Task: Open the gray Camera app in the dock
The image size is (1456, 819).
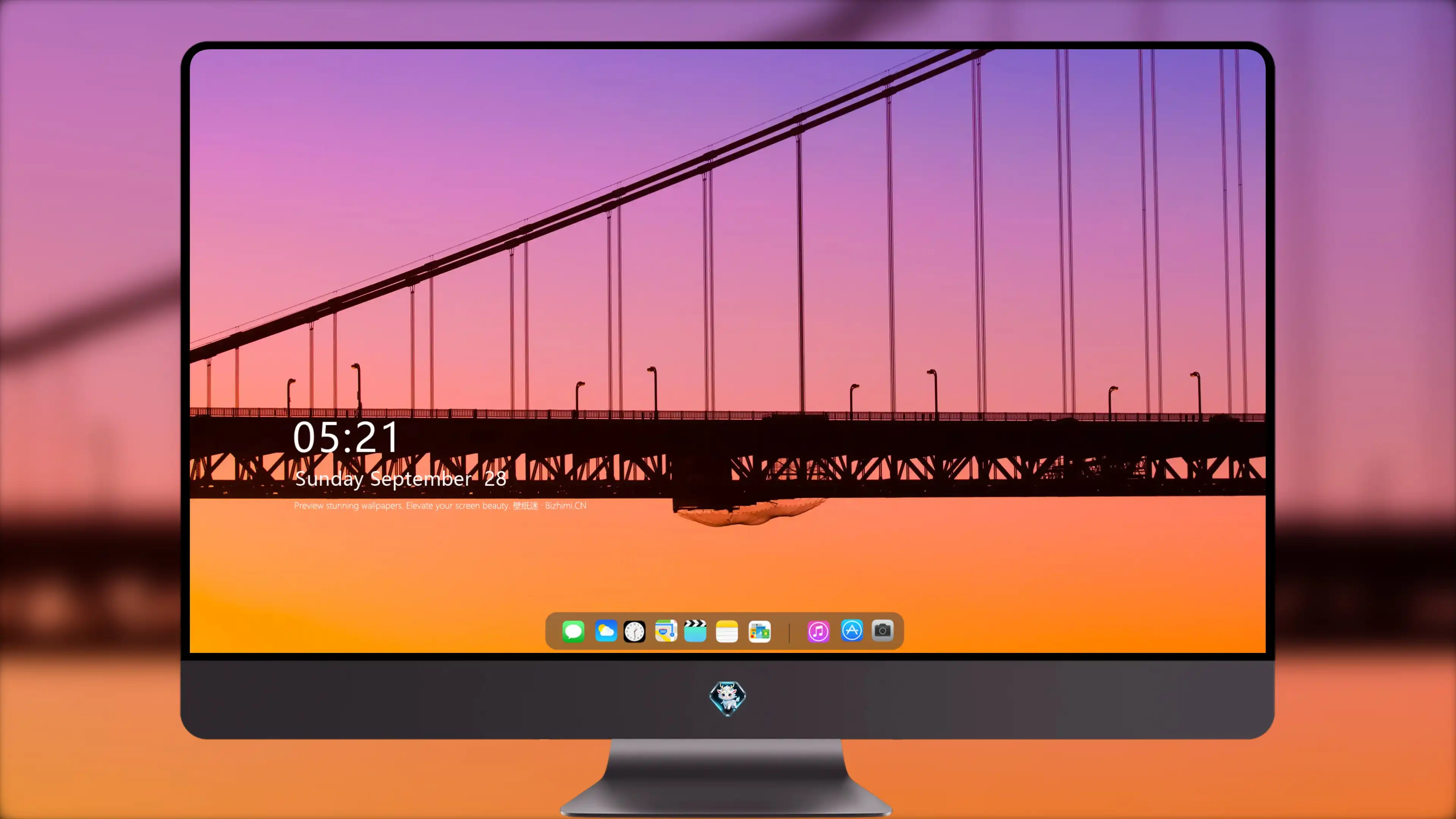Action: pos(882,630)
